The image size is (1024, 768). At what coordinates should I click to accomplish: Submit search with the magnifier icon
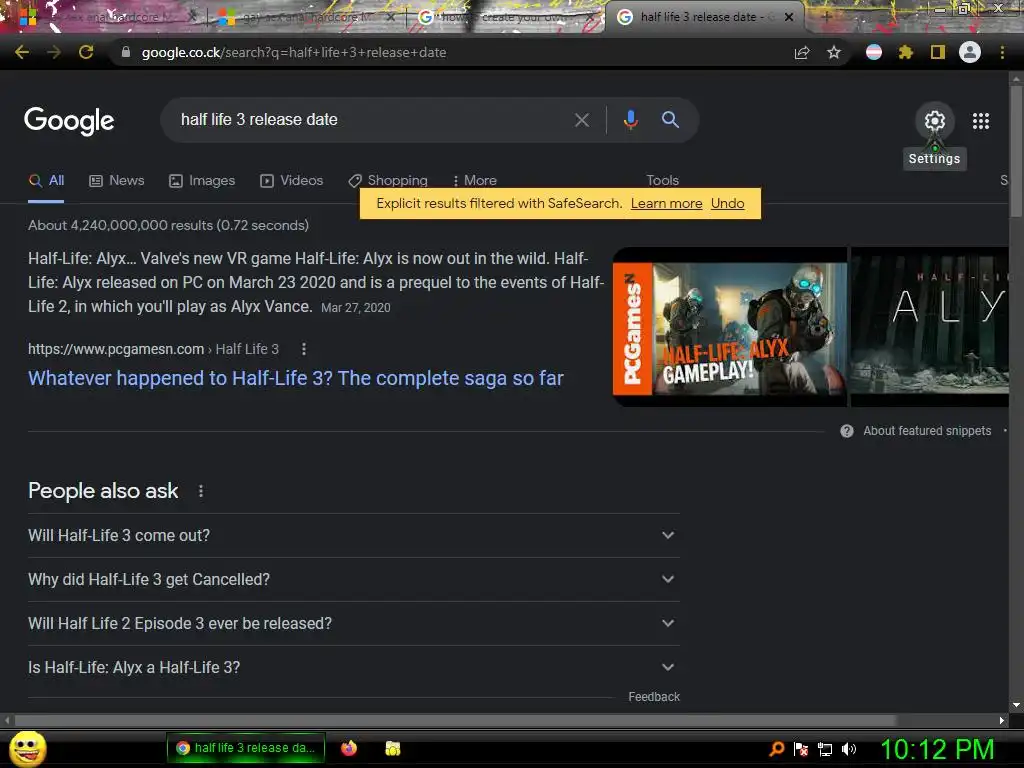(670, 120)
